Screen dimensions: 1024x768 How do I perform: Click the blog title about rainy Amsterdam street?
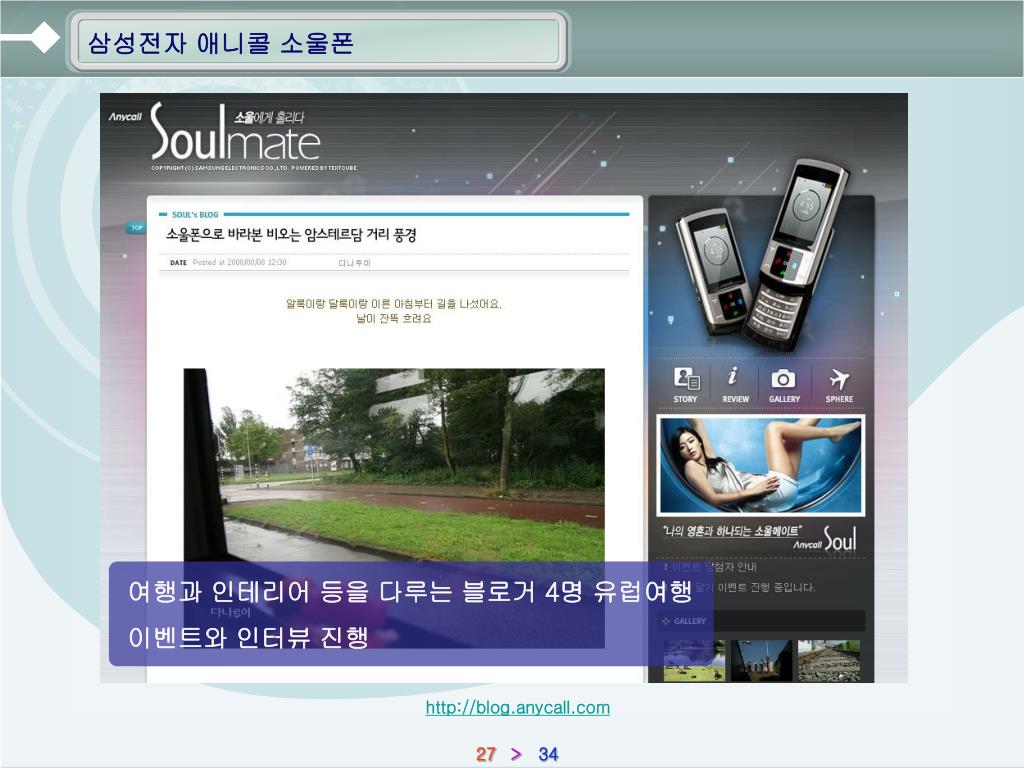[x=291, y=234]
